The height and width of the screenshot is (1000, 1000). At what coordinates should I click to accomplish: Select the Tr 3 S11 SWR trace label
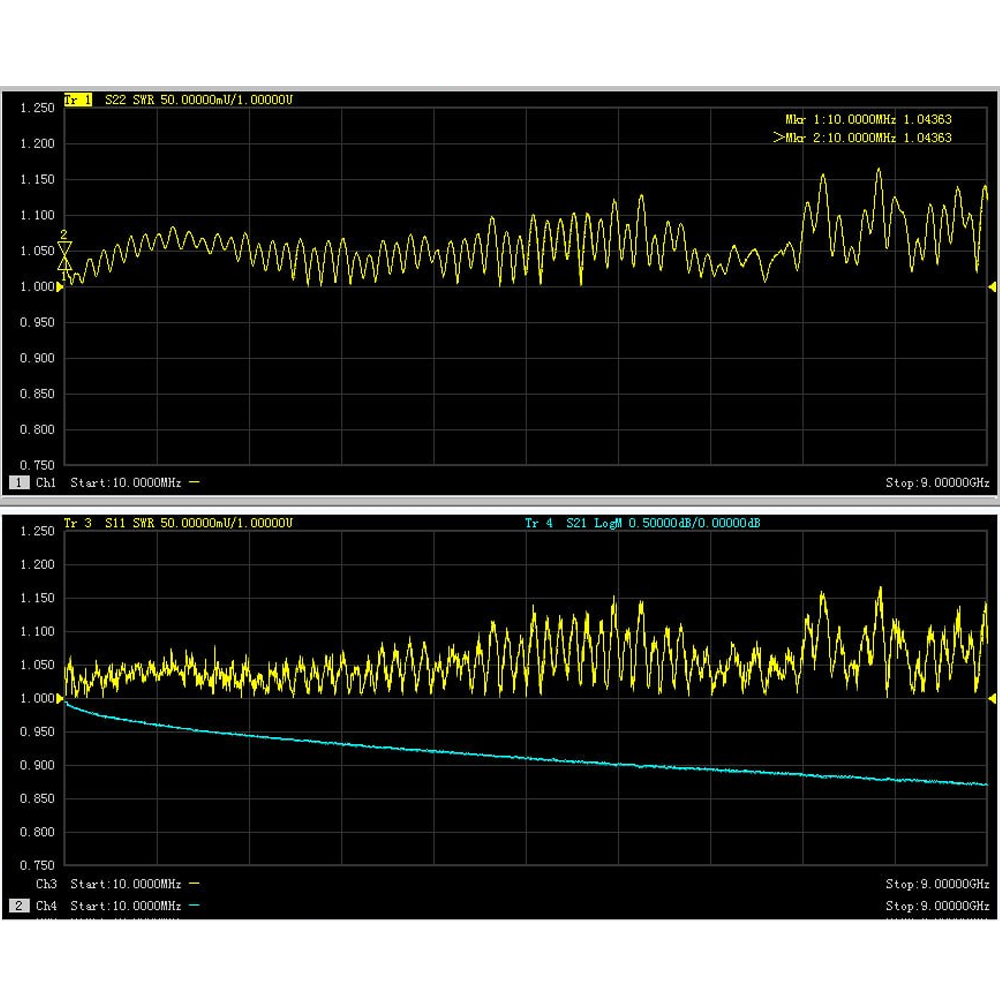[x=178, y=523]
